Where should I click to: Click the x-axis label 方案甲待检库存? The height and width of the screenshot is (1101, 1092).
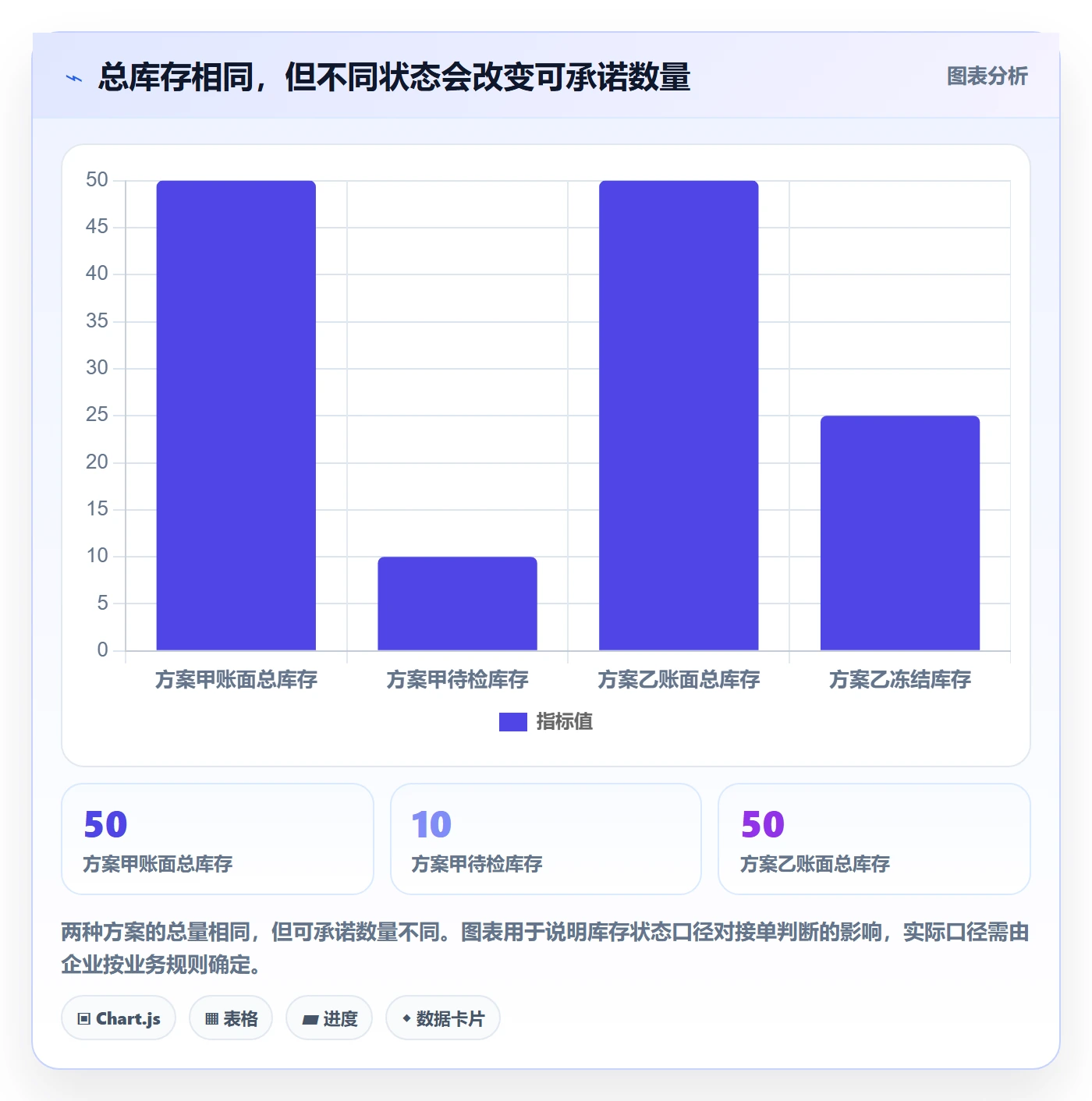click(x=457, y=680)
